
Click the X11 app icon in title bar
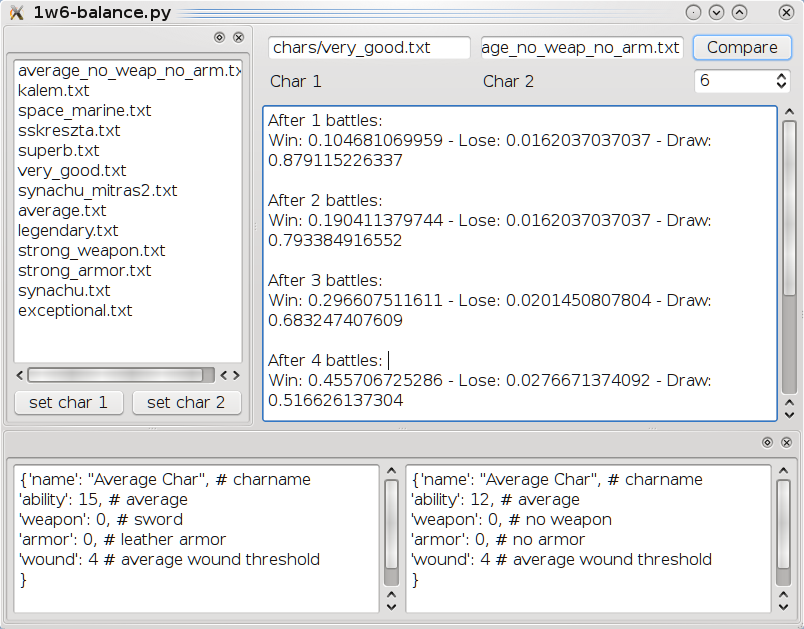[x=15, y=12]
